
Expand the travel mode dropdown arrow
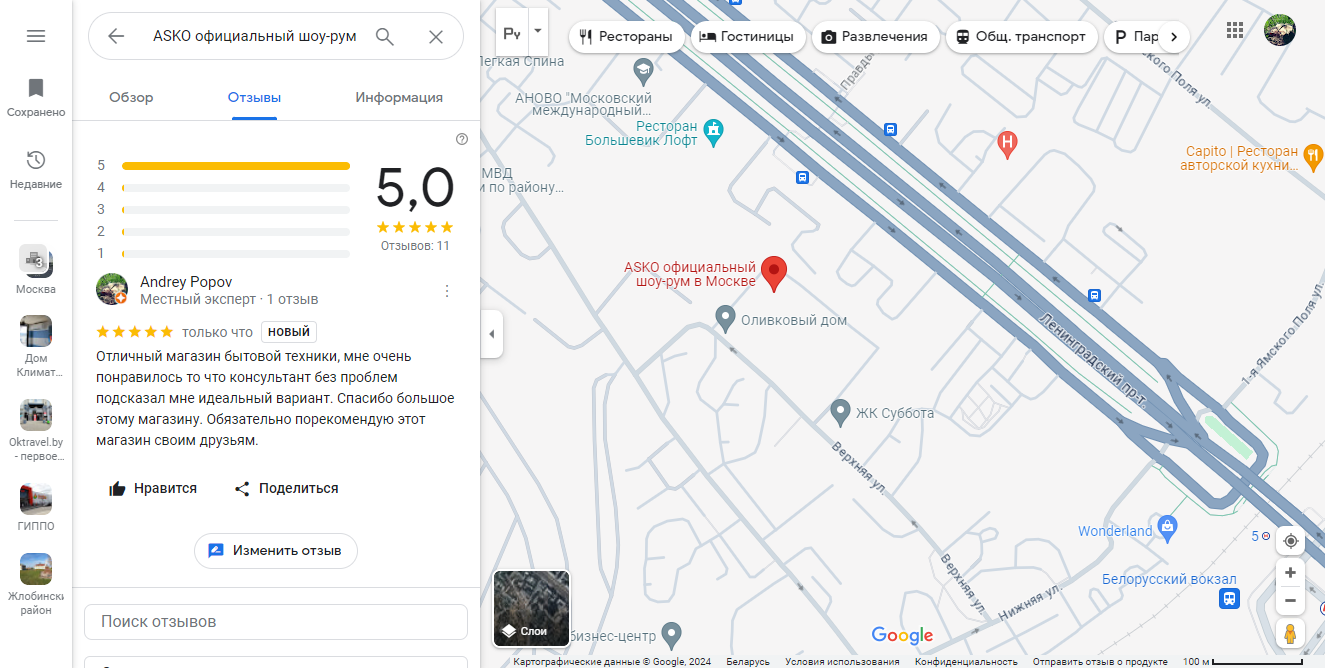(x=538, y=31)
